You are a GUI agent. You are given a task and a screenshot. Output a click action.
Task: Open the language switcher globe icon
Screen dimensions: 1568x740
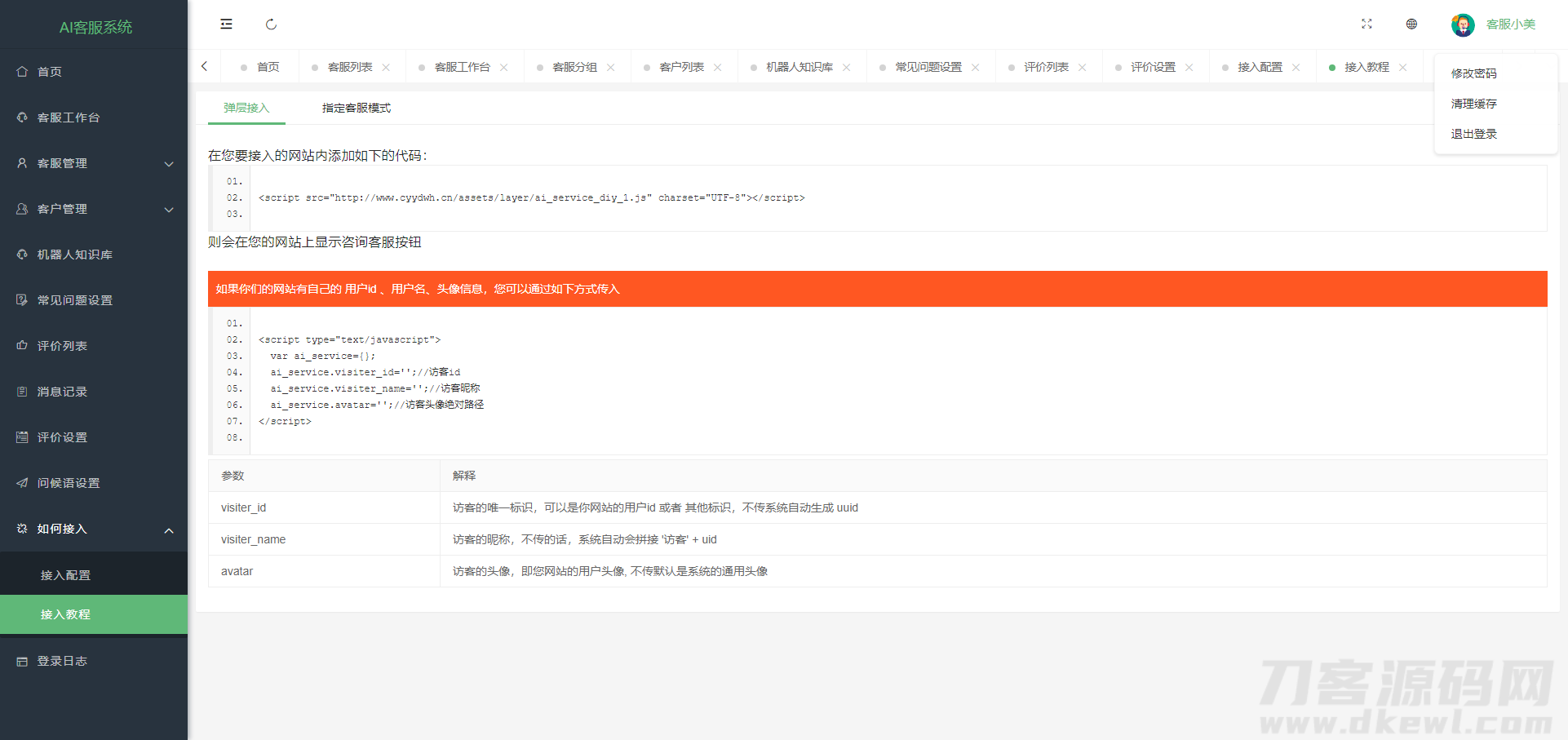1411,24
